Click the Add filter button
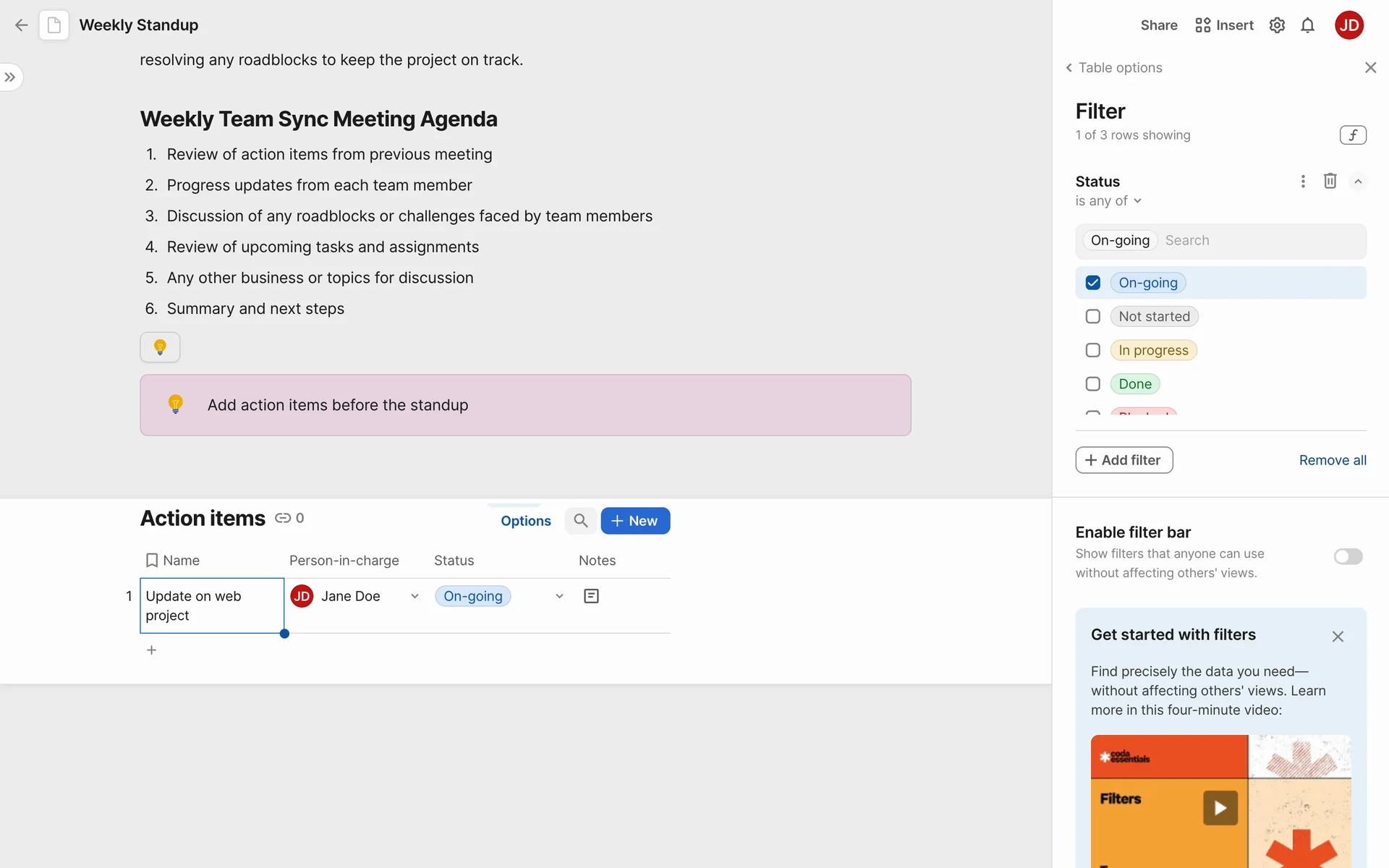 point(1123,460)
